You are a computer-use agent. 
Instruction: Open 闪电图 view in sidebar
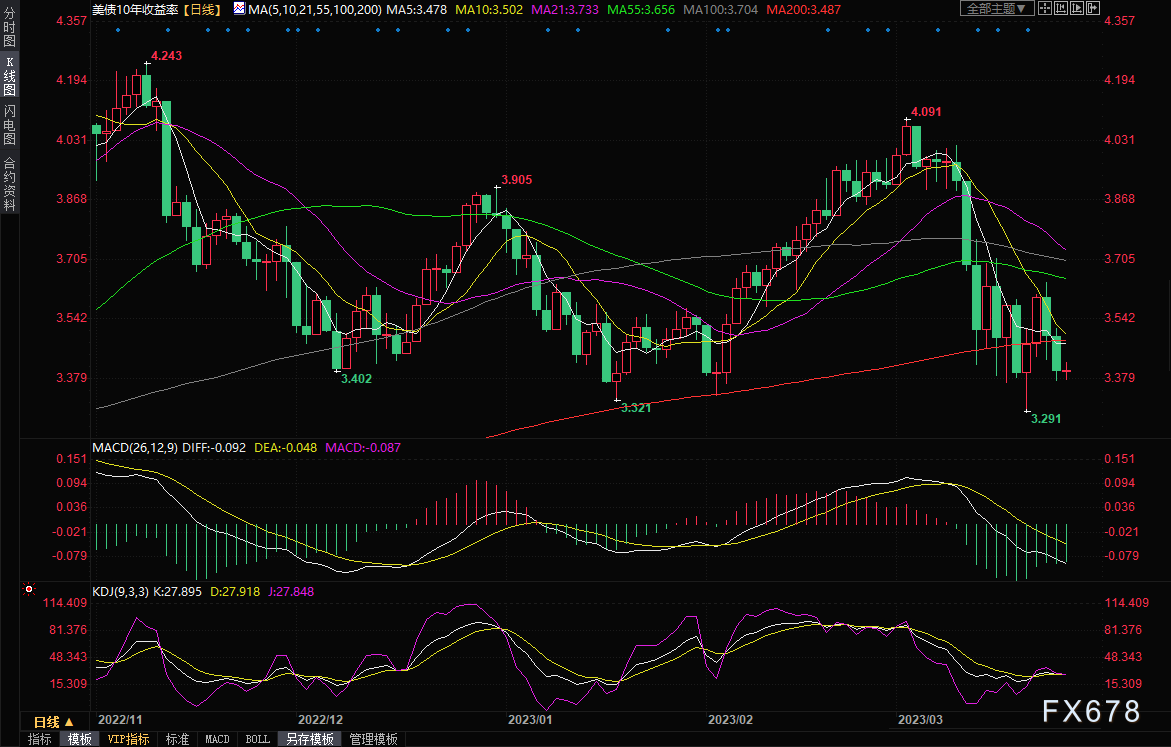point(10,125)
